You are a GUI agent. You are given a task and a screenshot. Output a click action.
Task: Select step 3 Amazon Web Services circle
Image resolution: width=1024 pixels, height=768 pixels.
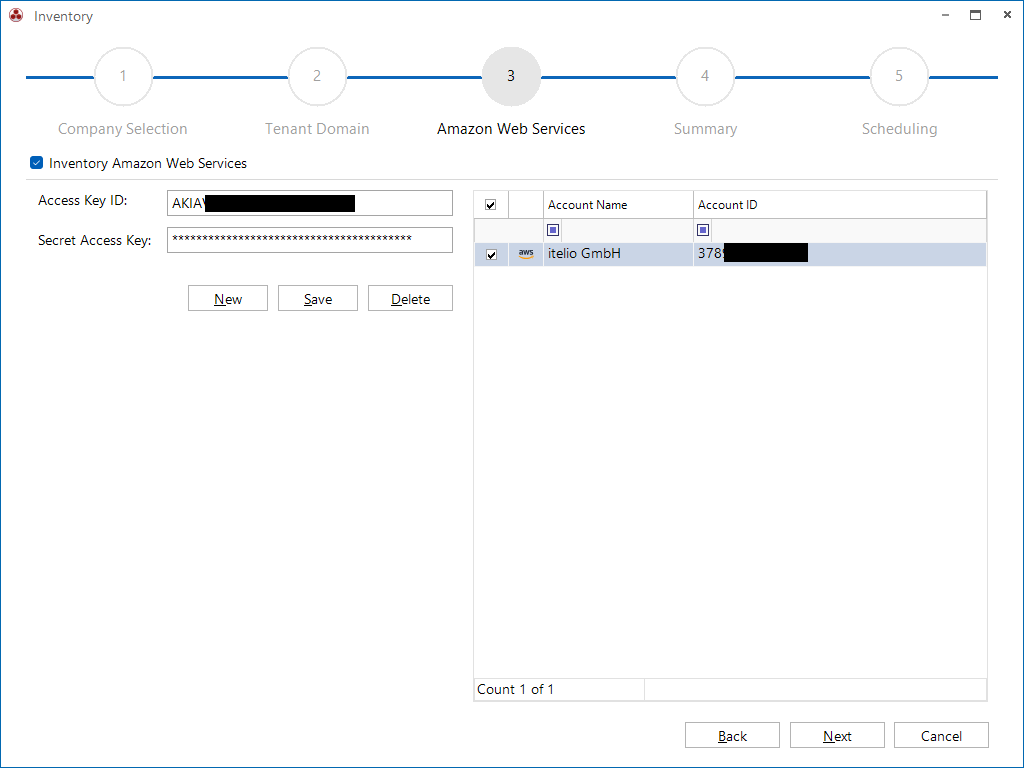(511, 76)
